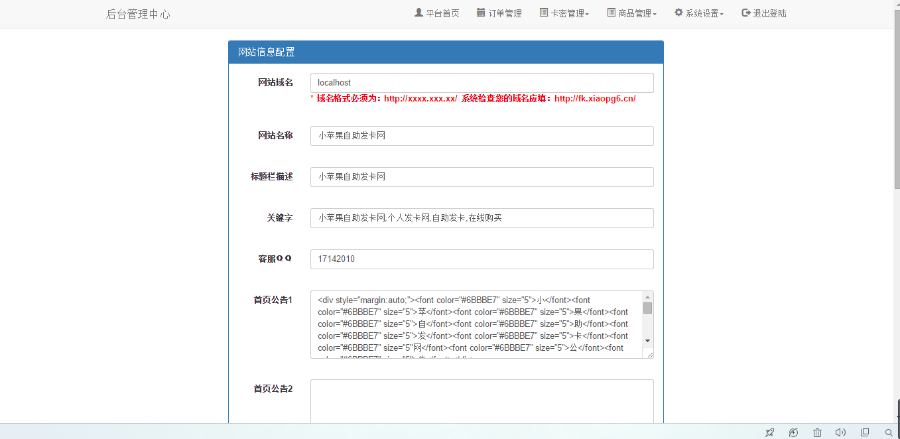Click the 首页公告1 textarea scroll-up arrow
This screenshot has height=439, width=900.
(x=647, y=297)
